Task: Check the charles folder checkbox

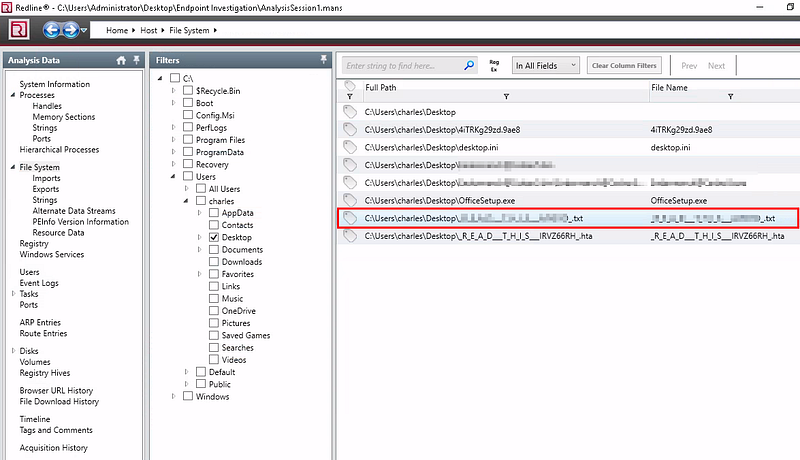Action: pyautogui.click(x=201, y=200)
